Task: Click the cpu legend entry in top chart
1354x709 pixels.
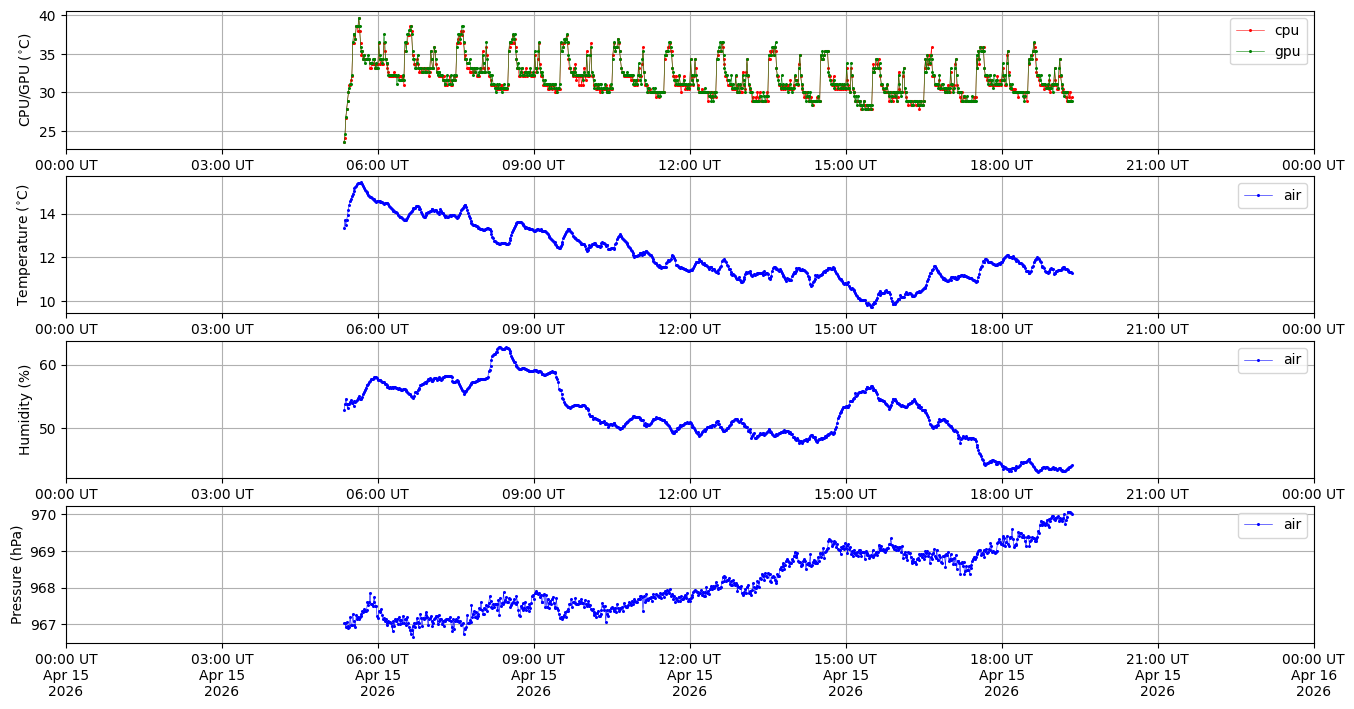Action: [1286, 30]
